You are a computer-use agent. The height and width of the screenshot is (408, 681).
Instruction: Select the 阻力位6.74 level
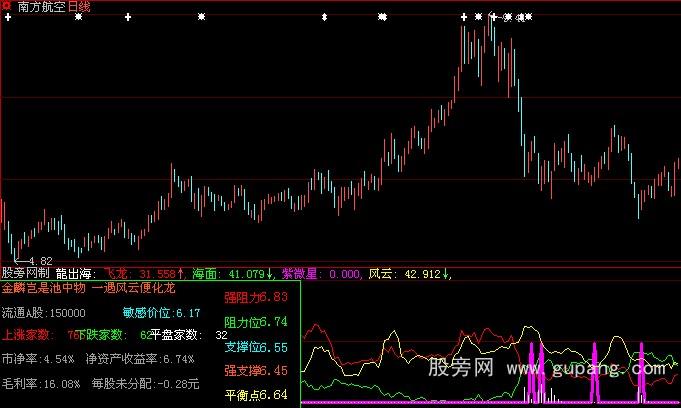point(256,322)
